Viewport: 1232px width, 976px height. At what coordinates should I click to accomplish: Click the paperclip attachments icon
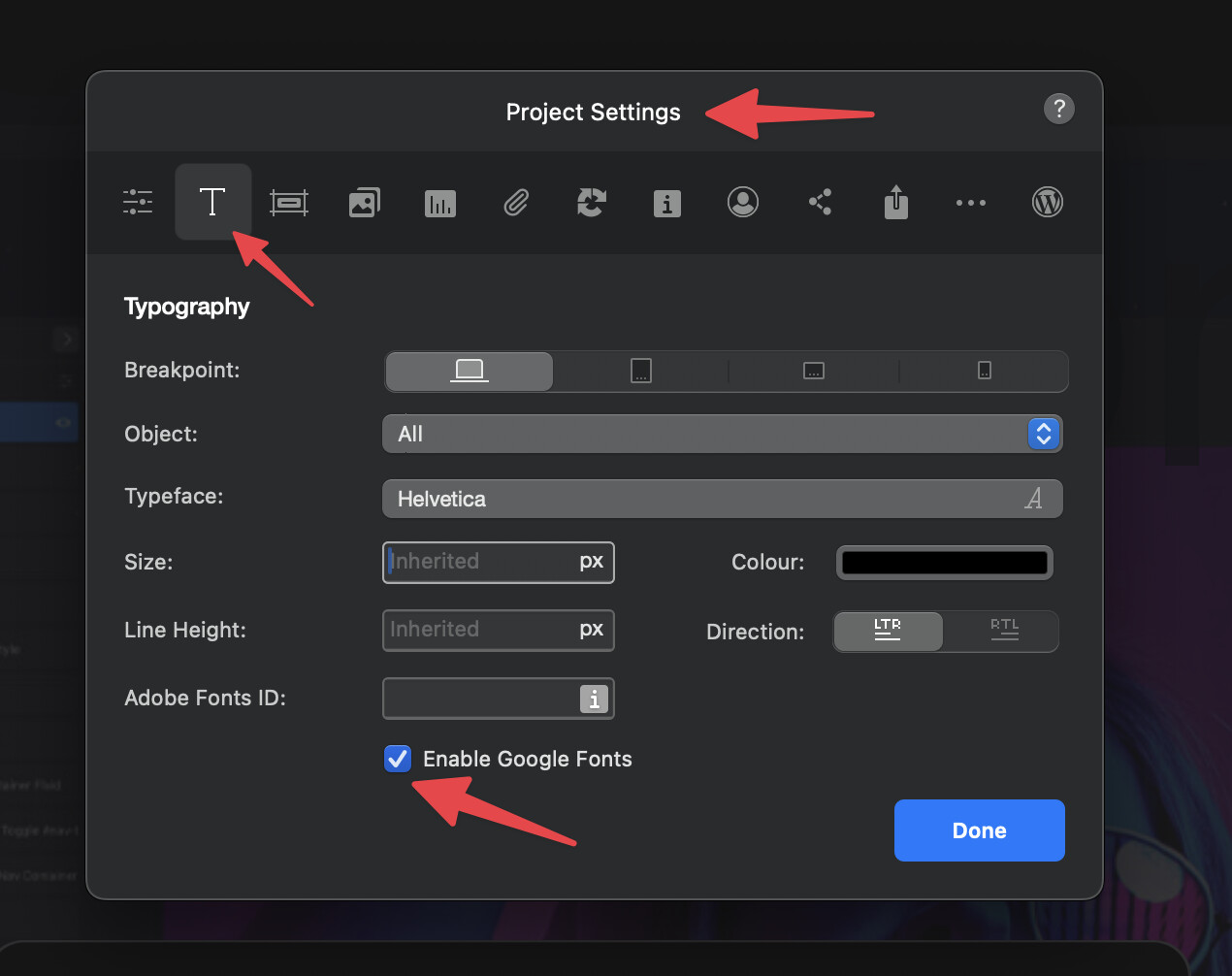(516, 203)
